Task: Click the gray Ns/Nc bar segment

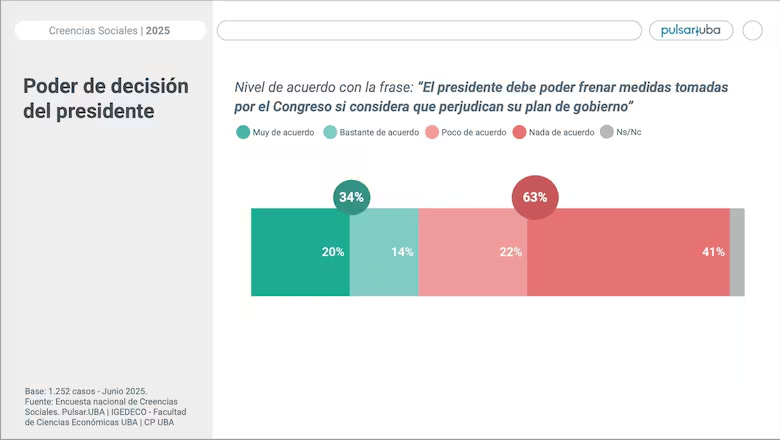Action: coord(737,252)
